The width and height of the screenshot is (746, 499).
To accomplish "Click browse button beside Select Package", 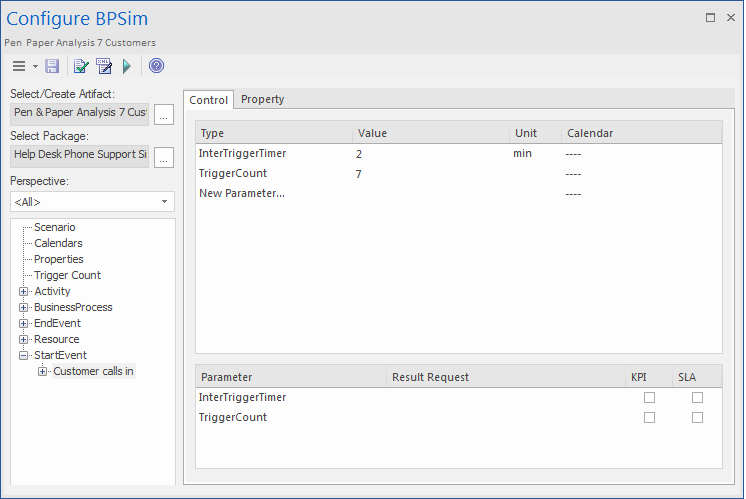I will click(164, 156).
